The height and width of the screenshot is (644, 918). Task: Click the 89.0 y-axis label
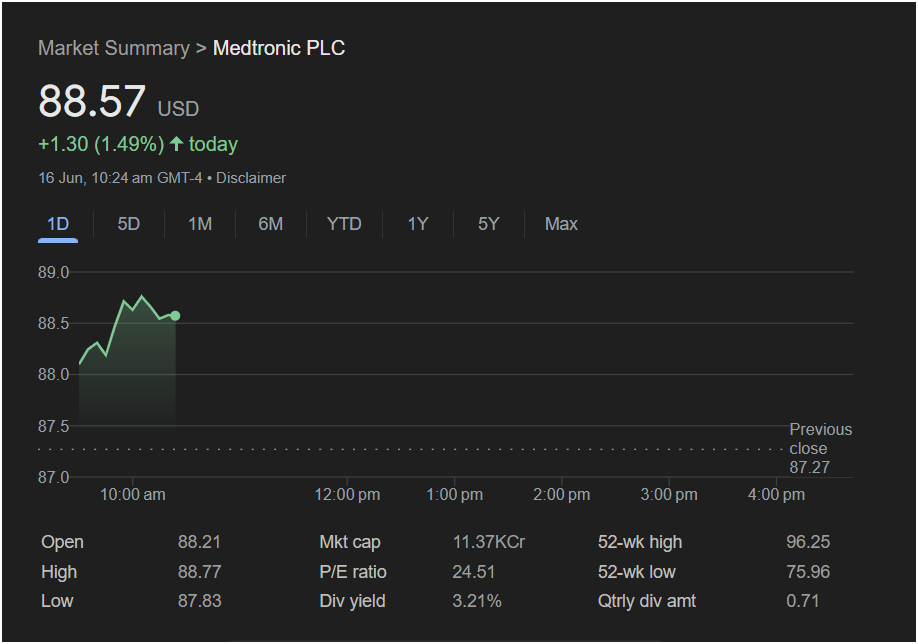pos(53,273)
